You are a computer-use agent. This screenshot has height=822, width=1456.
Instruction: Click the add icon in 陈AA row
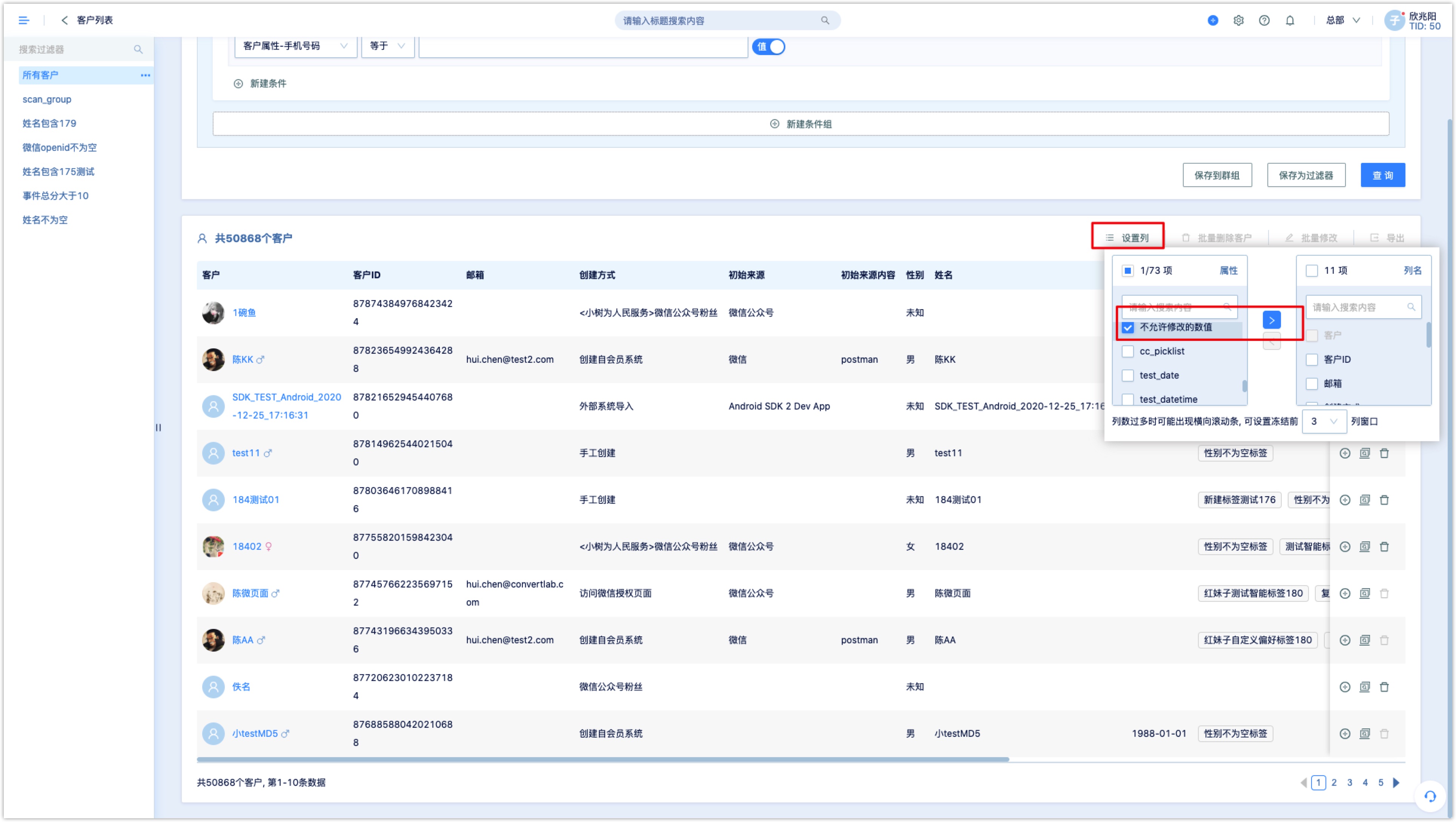pos(1345,640)
